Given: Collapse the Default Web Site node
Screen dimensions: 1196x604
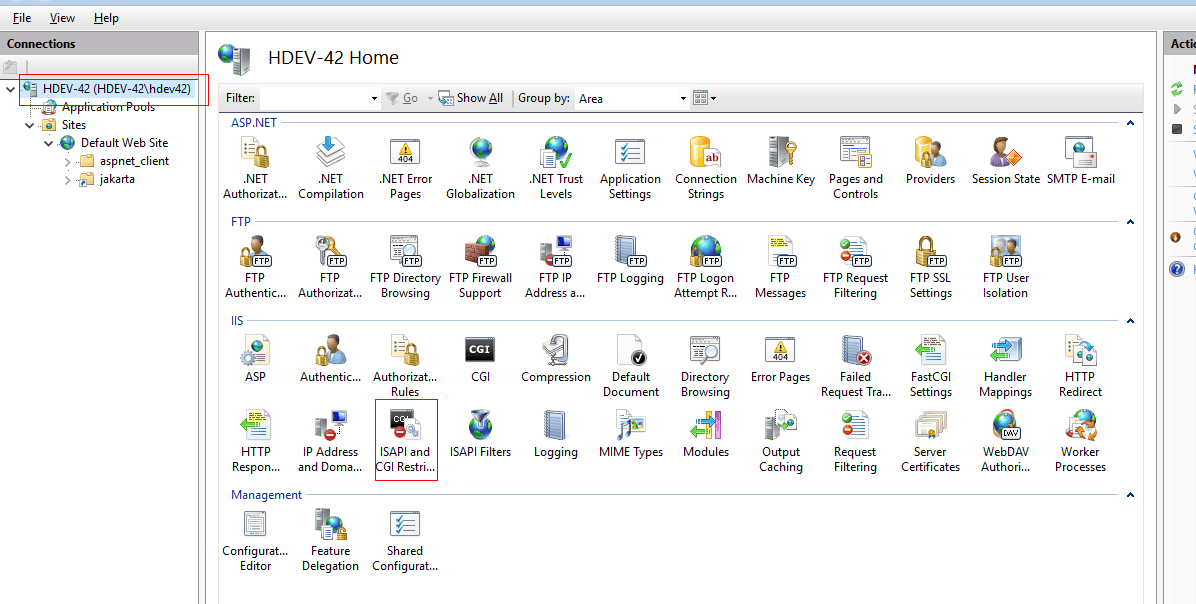Looking at the screenshot, I should (49, 143).
